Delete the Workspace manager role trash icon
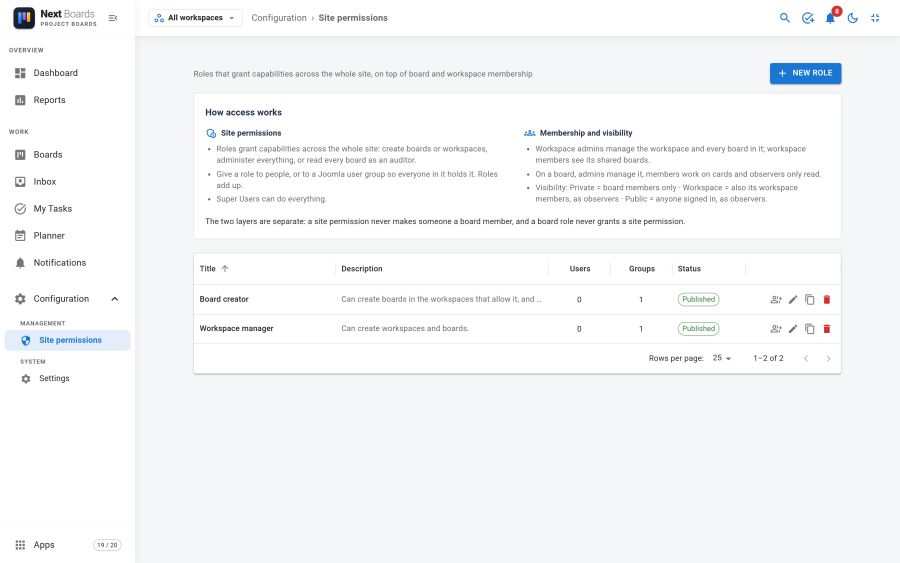Image resolution: width=900 pixels, height=563 pixels. click(827, 329)
